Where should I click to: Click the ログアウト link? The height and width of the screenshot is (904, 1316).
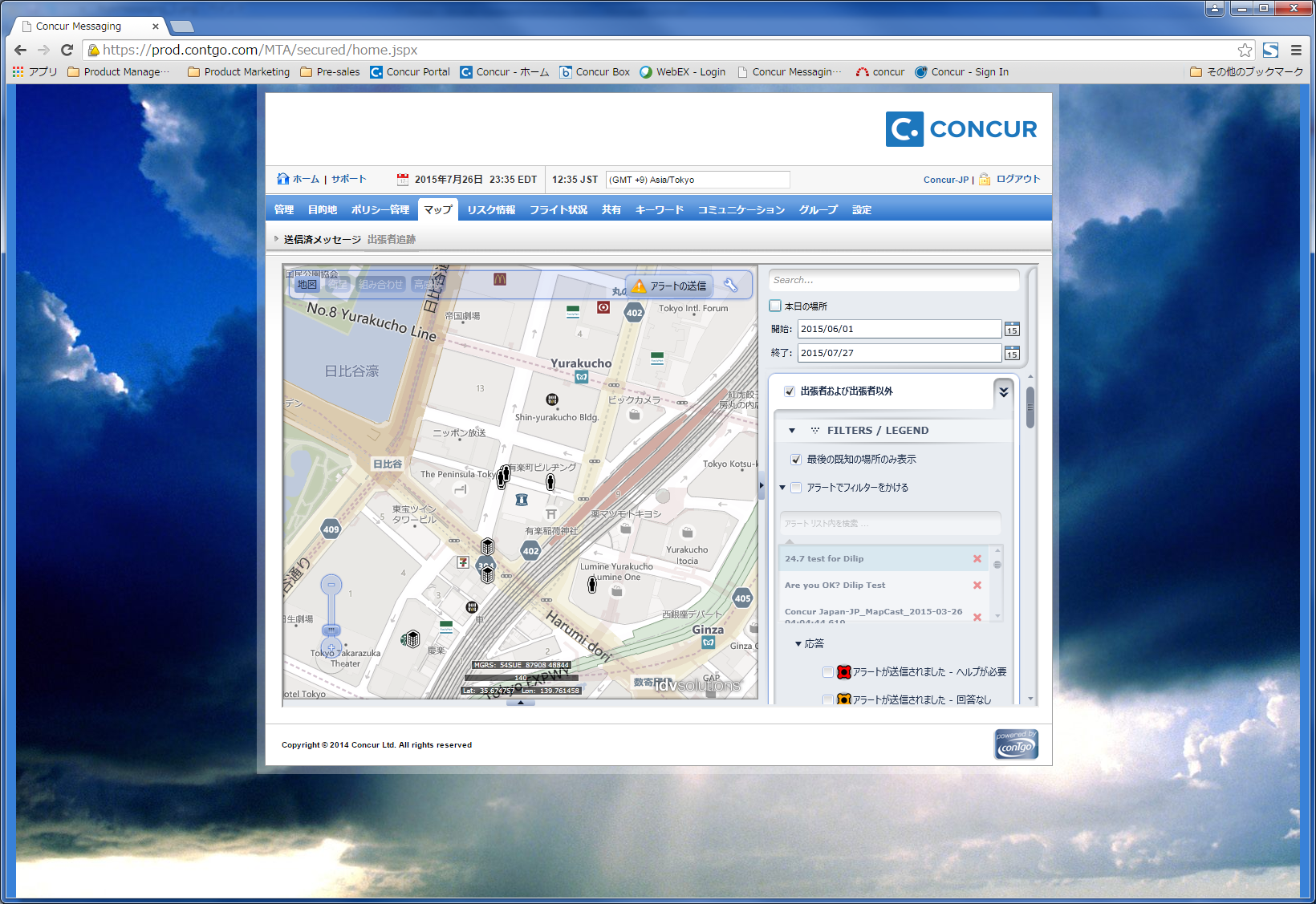(x=1017, y=179)
